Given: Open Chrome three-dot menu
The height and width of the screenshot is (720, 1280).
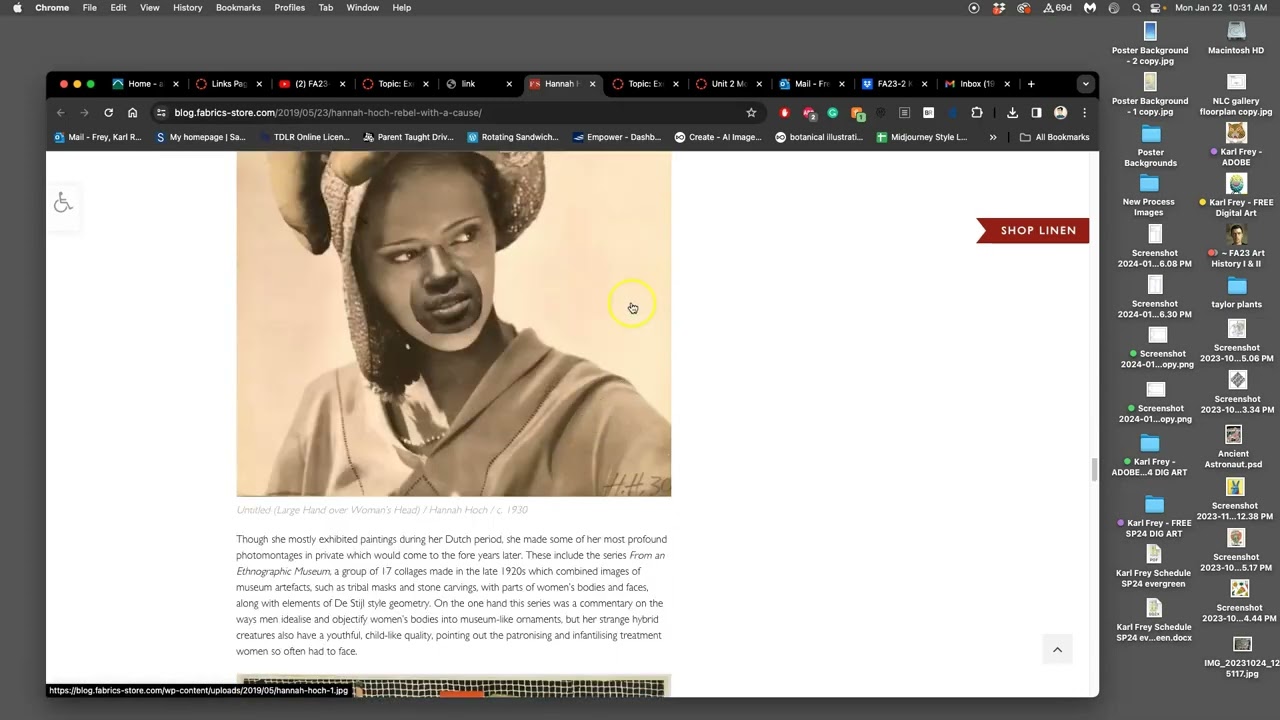Looking at the screenshot, I should click(1084, 113).
